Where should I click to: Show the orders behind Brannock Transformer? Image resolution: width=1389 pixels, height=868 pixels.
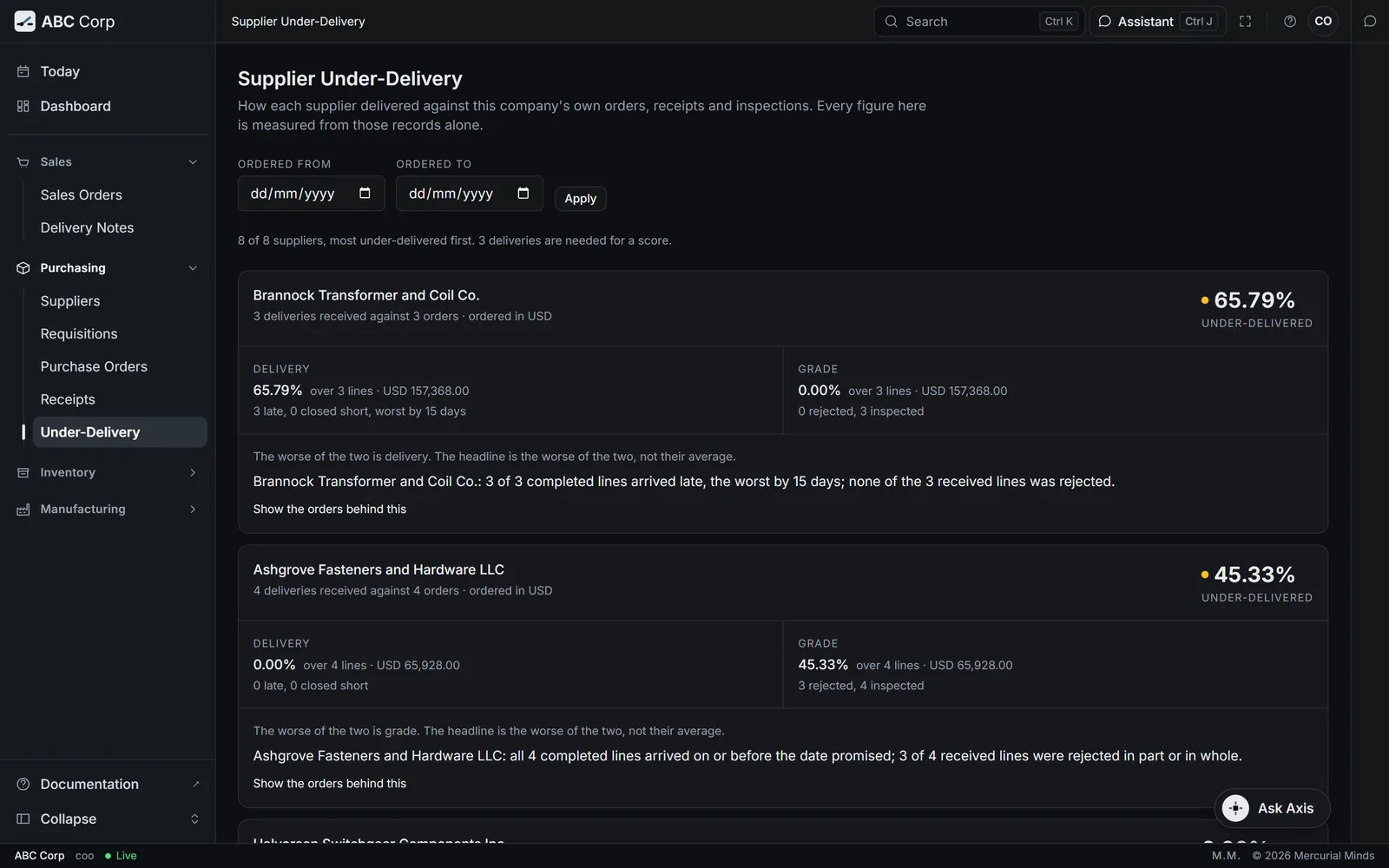point(330,510)
